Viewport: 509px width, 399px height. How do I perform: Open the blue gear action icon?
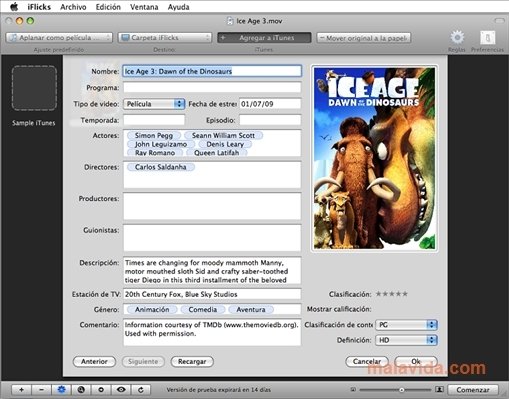pyautogui.click(x=61, y=389)
